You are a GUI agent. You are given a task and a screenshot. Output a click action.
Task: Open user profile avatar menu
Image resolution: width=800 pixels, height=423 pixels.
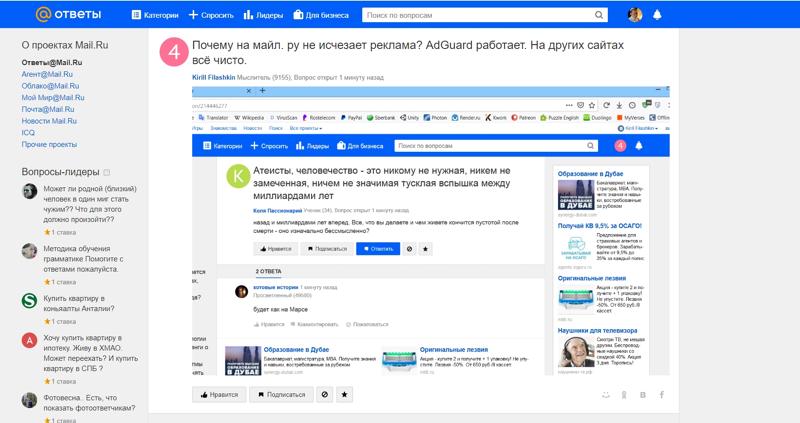(635, 15)
